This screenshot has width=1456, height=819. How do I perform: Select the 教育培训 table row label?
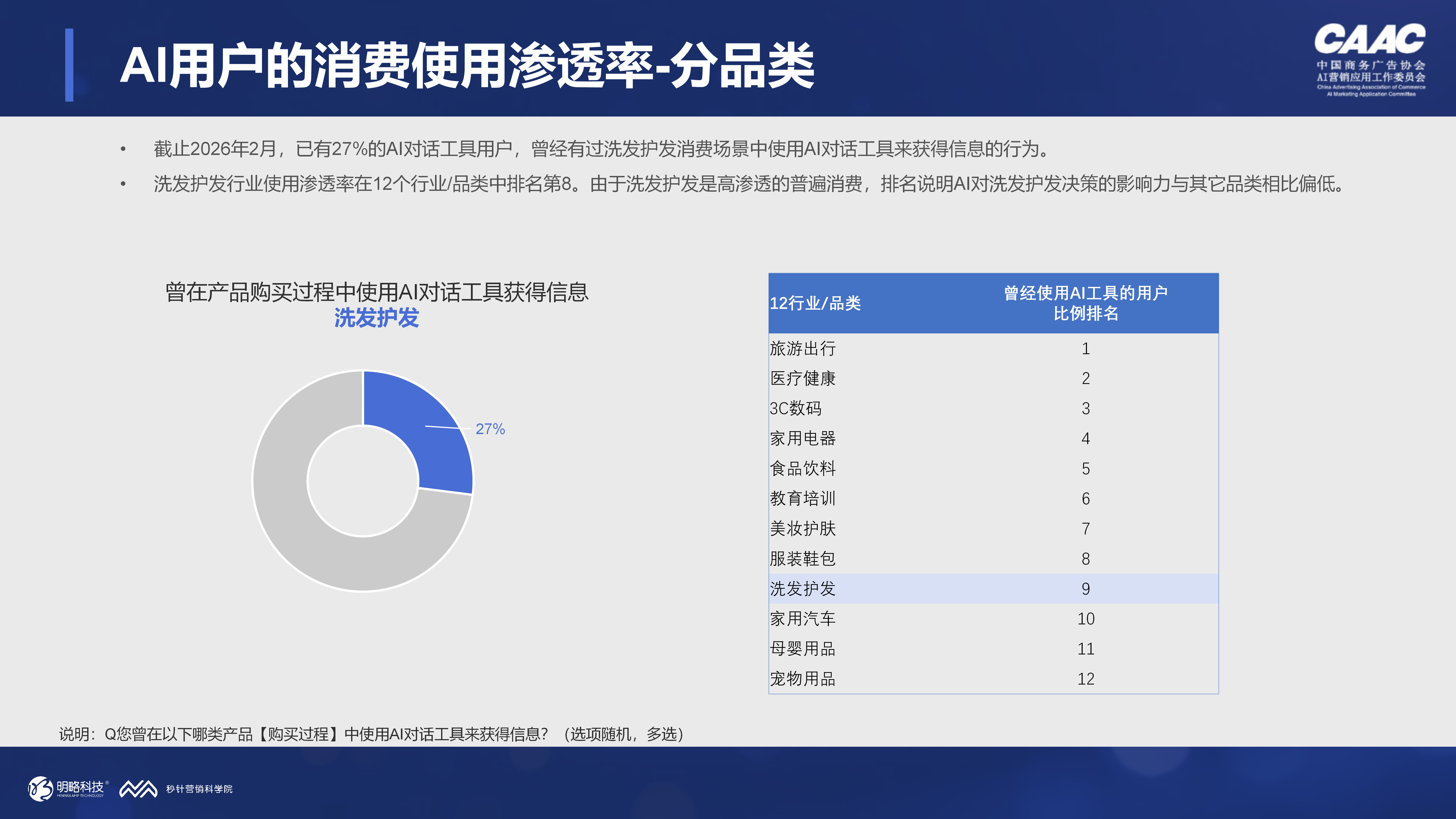pyautogui.click(x=803, y=498)
